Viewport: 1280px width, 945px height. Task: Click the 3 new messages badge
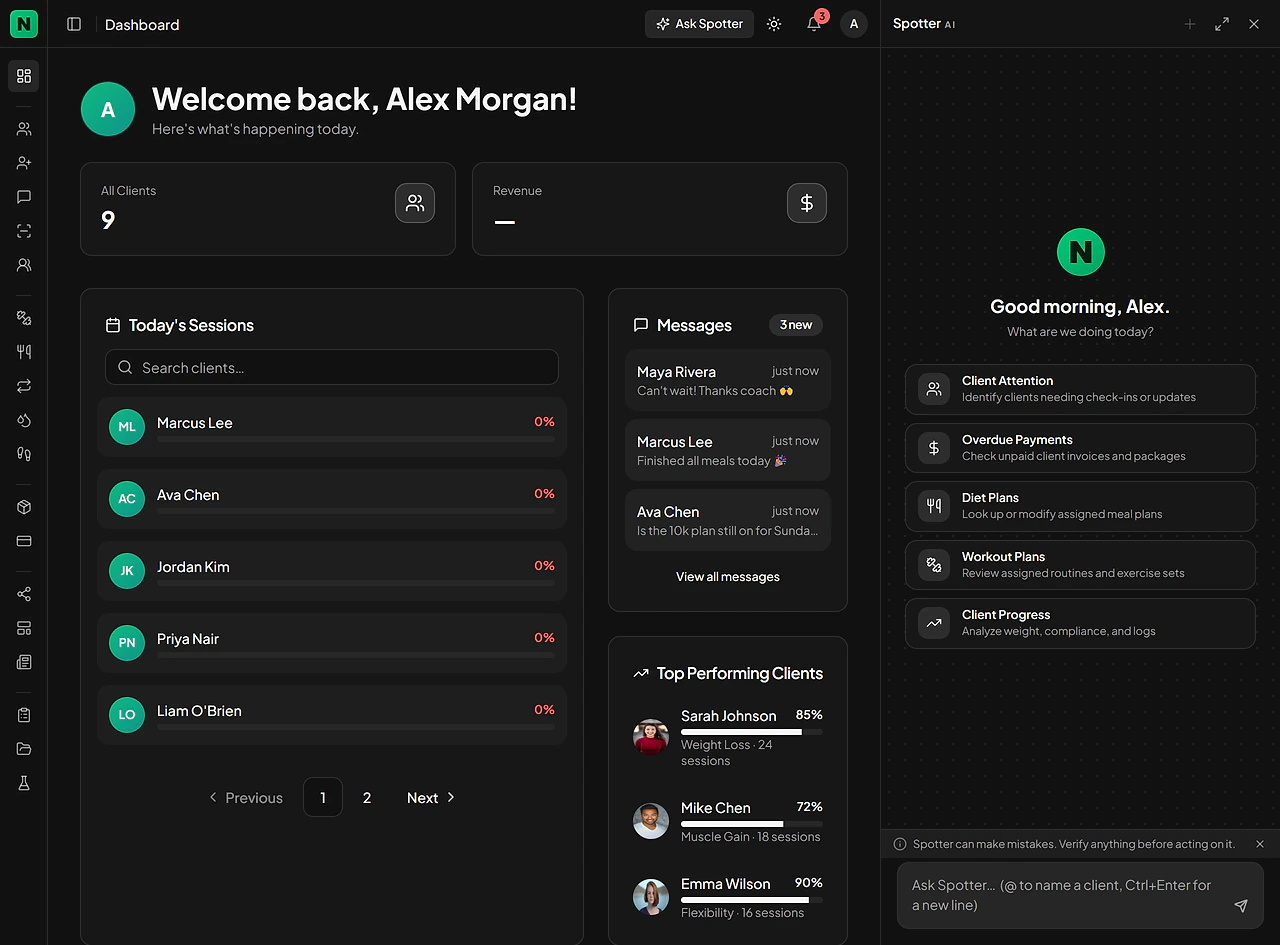coord(796,325)
